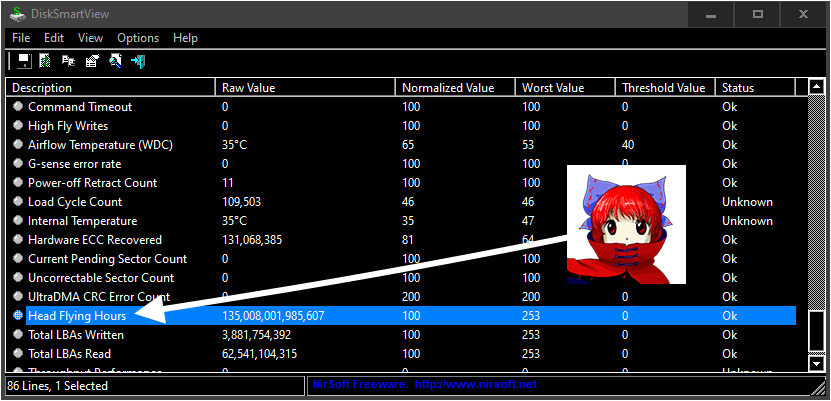Click the Exit toolbar icon
This screenshot has height=401, width=831.
click(138, 62)
